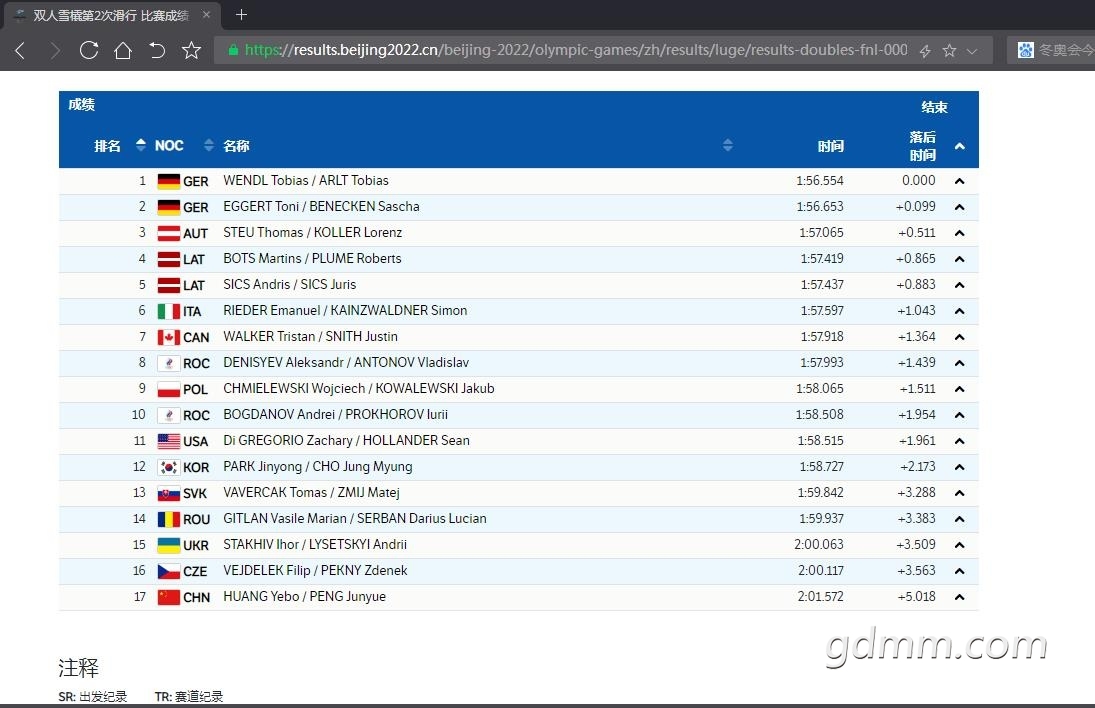Click the favorites star left of address bar
This screenshot has width=1095, height=708.
click(191, 50)
